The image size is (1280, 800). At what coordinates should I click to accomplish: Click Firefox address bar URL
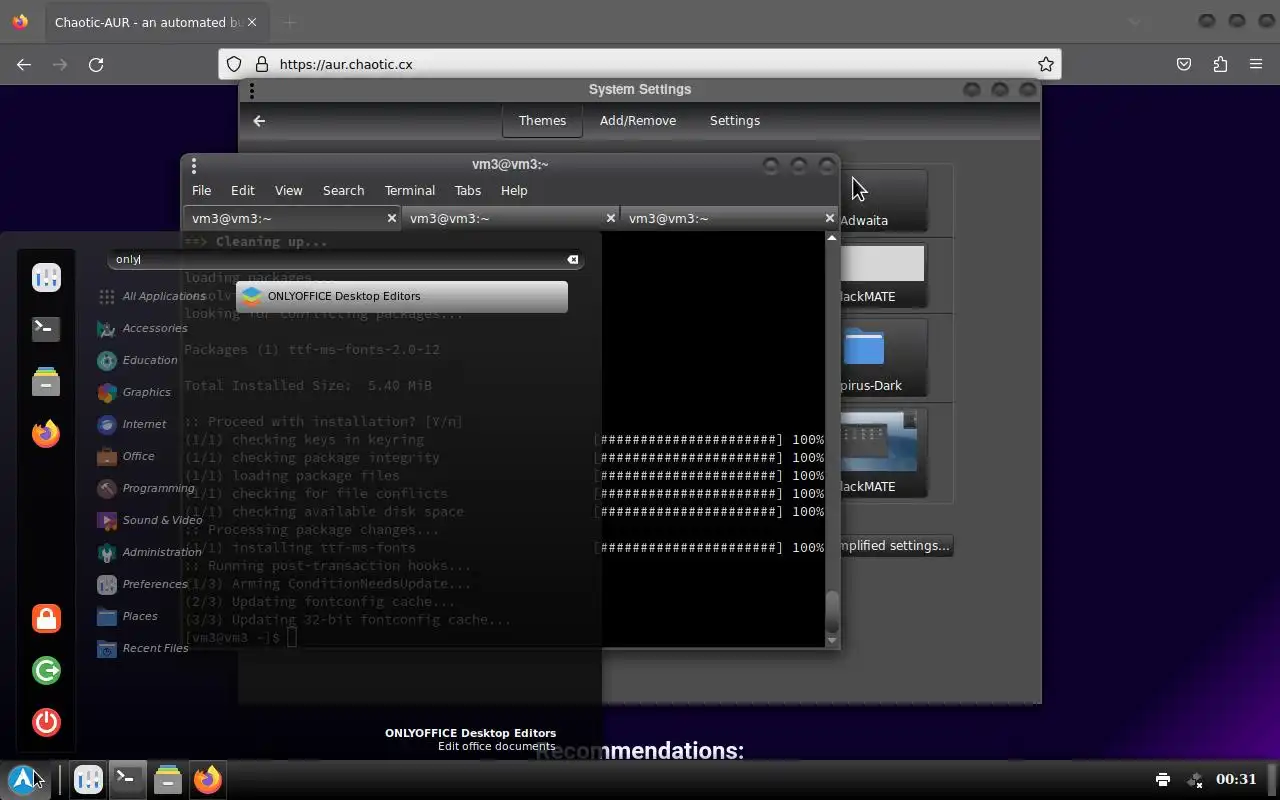[x=346, y=64]
